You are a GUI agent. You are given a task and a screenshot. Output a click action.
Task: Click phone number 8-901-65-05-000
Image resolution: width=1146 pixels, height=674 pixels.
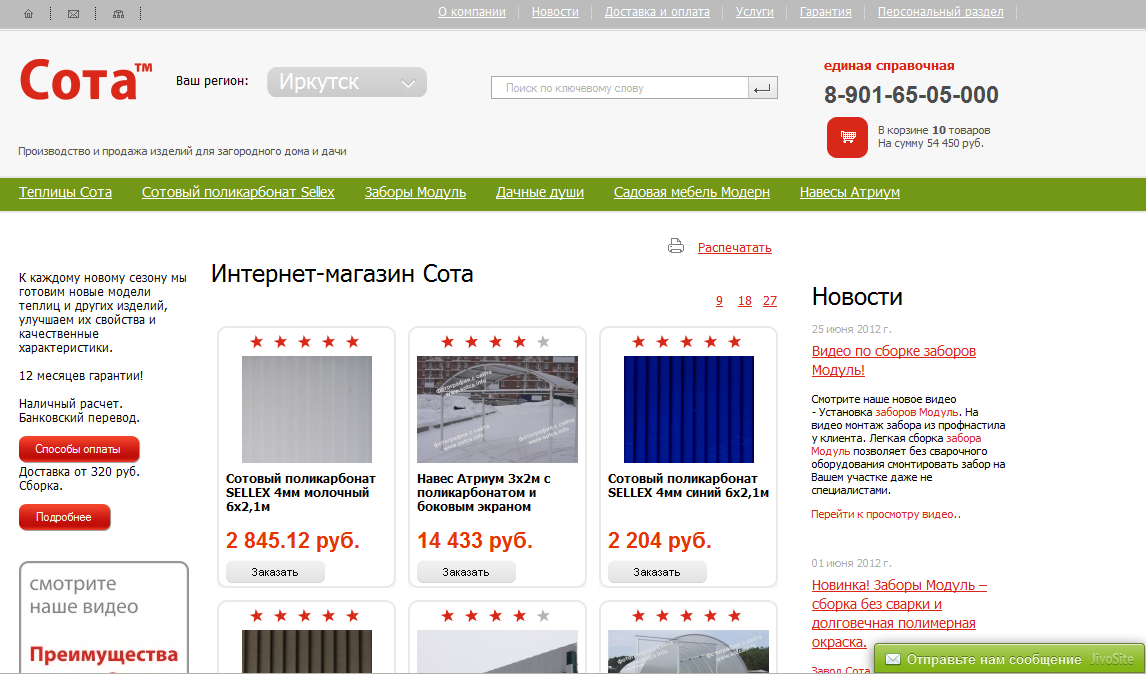click(x=911, y=94)
